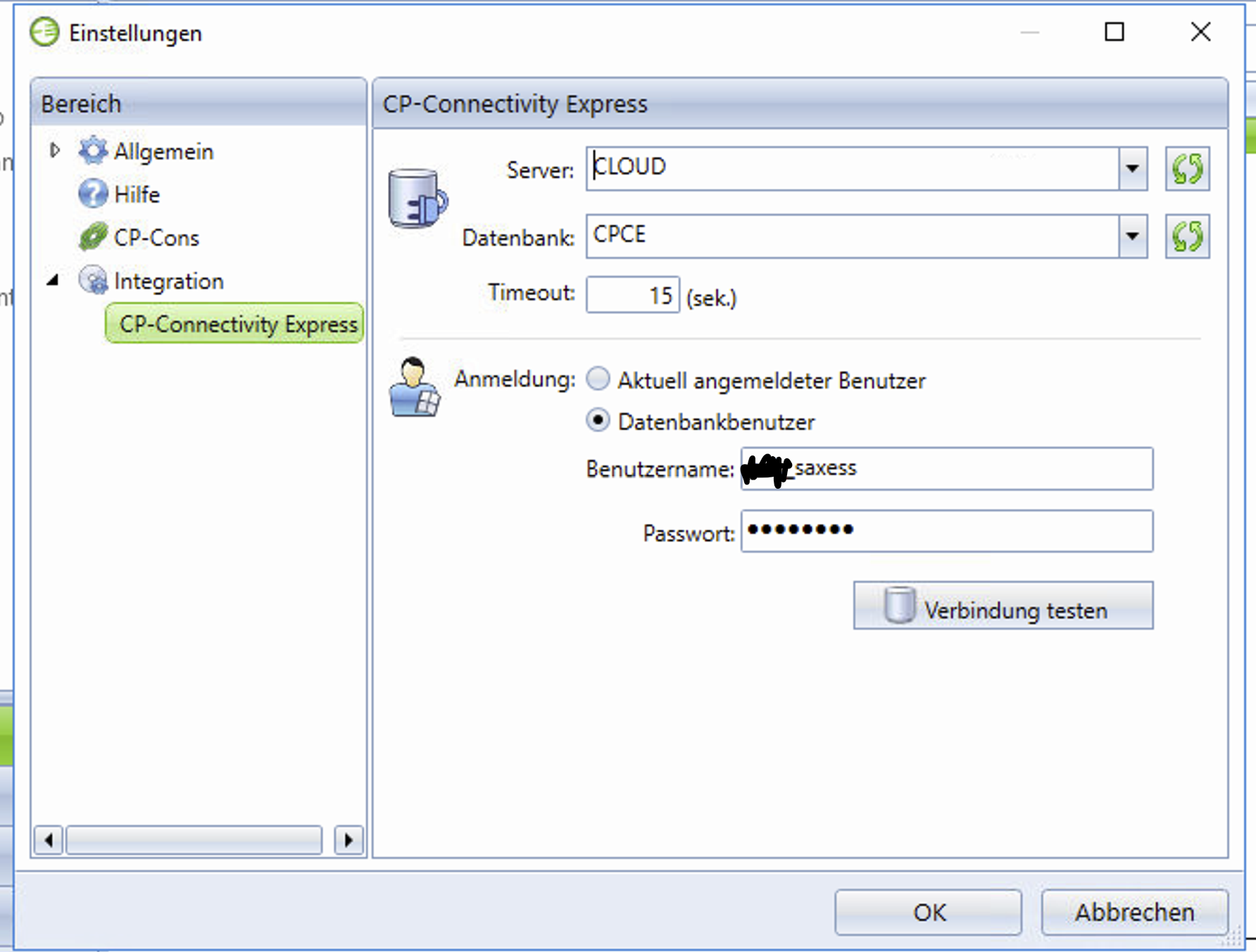This screenshot has width=1256, height=952.
Task: Open the Datenbank dropdown list
Action: pos(1132,237)
